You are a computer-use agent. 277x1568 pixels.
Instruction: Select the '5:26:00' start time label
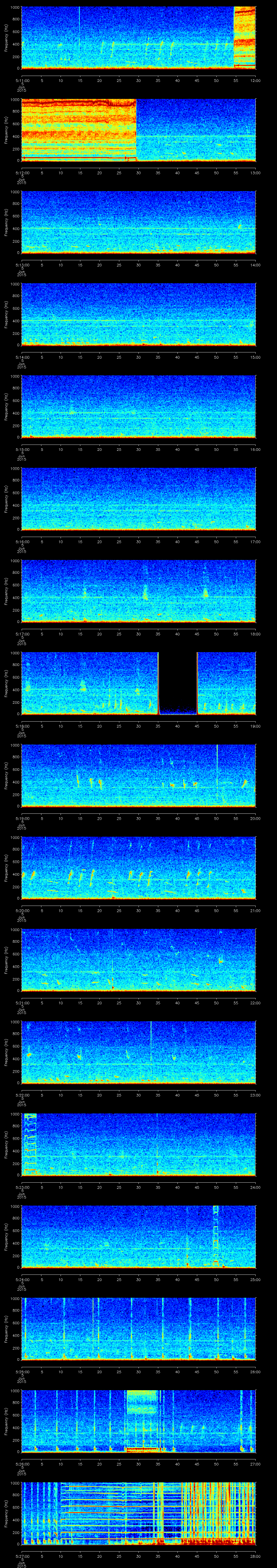click(22, 1463)
